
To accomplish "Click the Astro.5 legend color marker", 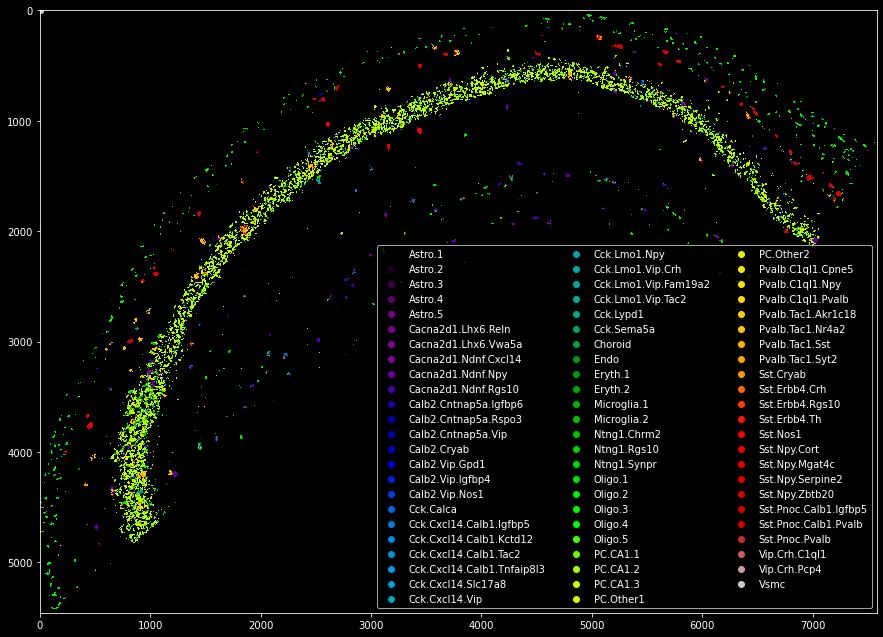I will tap(391, 314).
